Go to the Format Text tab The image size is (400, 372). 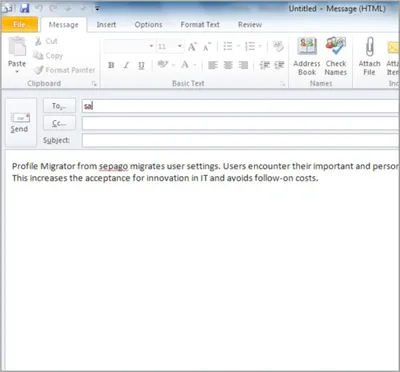[200, 25]
